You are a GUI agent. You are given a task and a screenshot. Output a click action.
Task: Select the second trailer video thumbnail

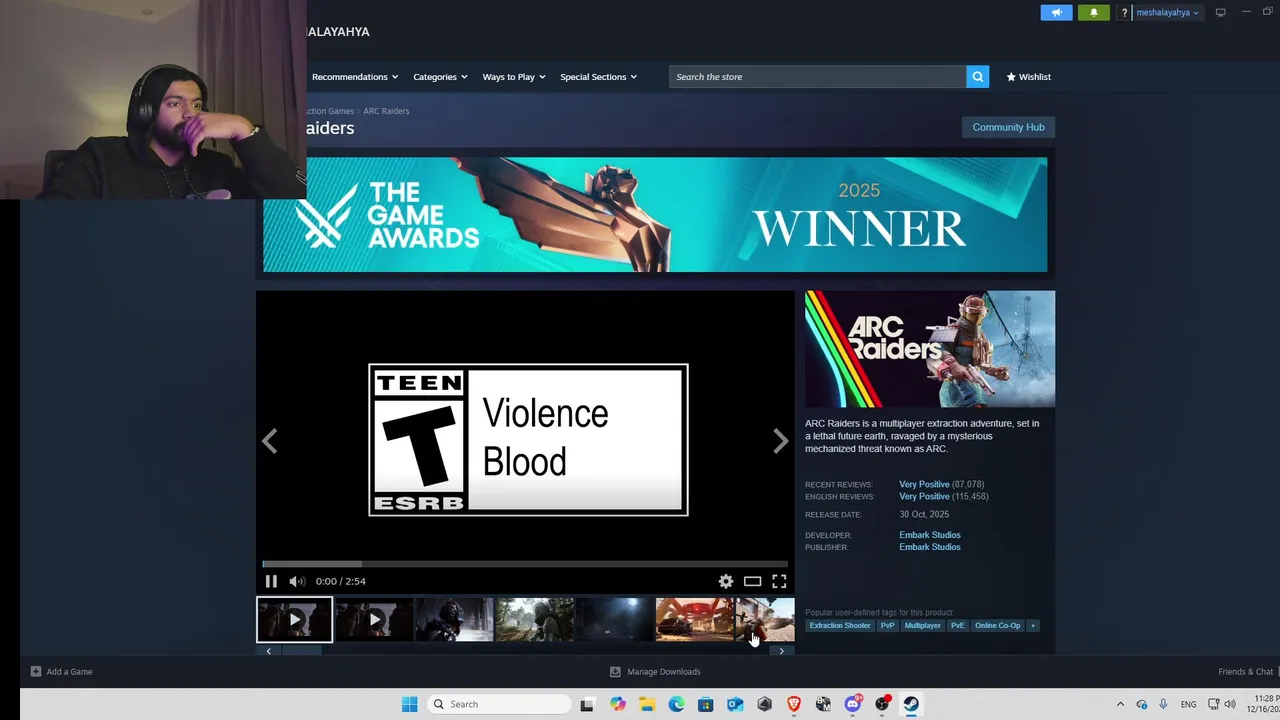pos(374,620)
